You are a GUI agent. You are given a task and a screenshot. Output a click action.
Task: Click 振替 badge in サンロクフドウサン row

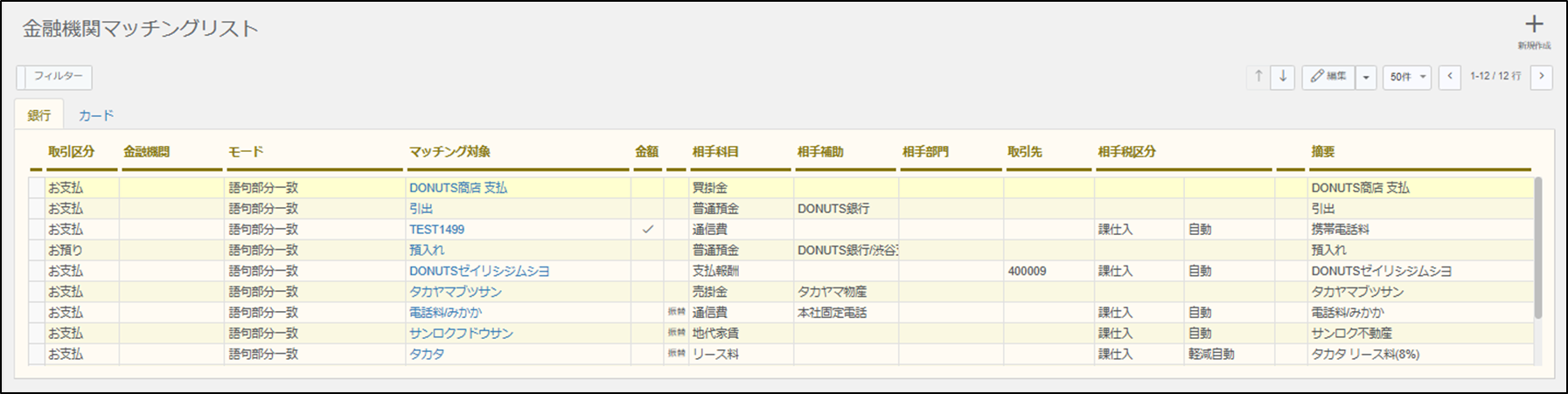pos(676,333)
